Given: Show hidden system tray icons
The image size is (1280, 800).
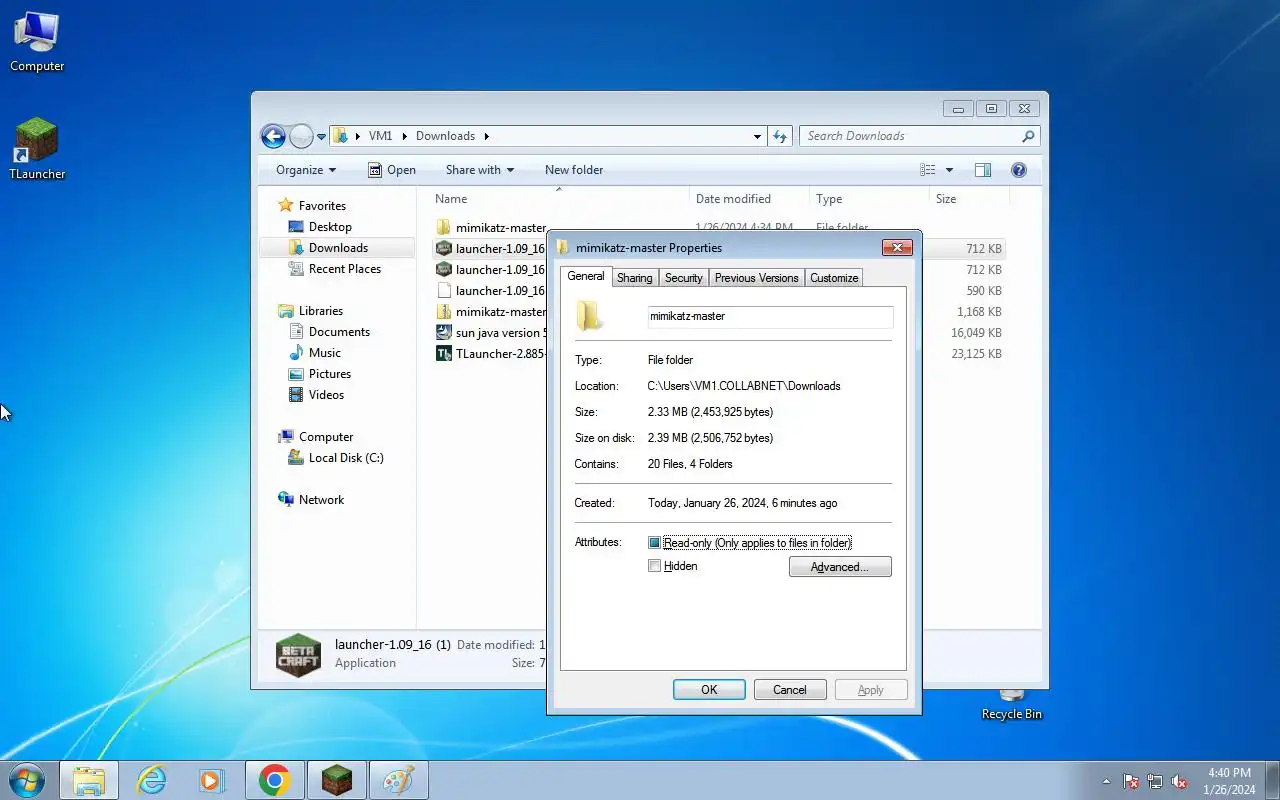Looking at the screenshot, I should pyautogui.click(x=1105, y=781).
